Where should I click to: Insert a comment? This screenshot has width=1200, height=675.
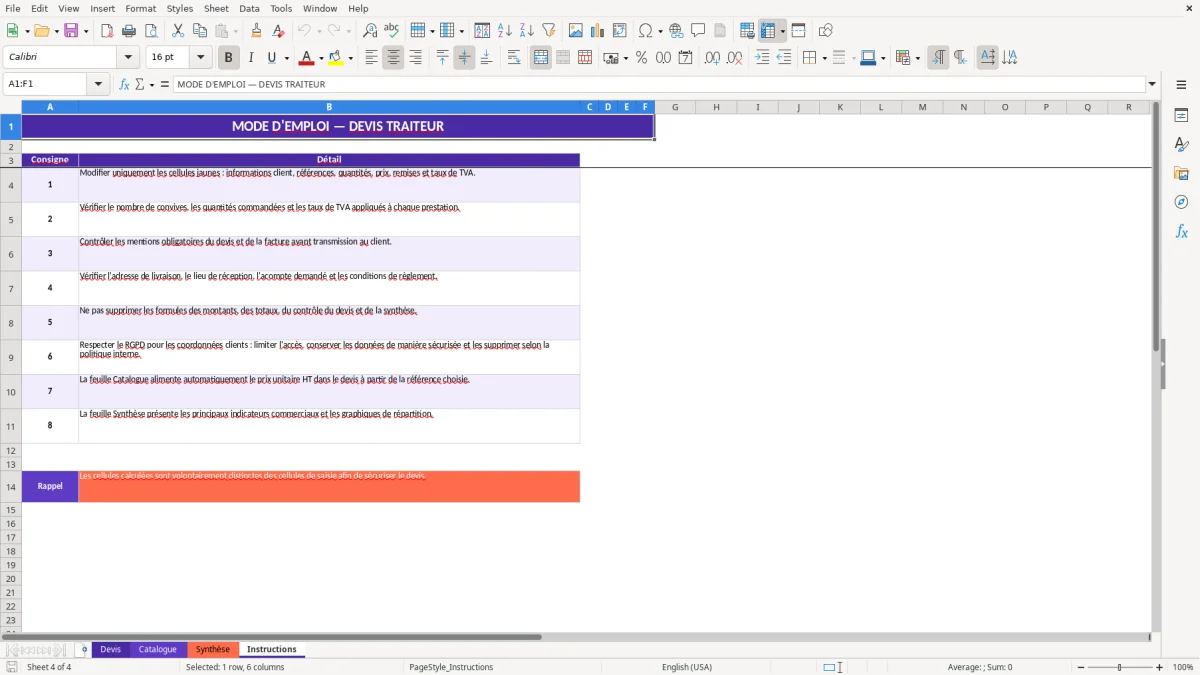pyautogui.click(x=699, y=31)
